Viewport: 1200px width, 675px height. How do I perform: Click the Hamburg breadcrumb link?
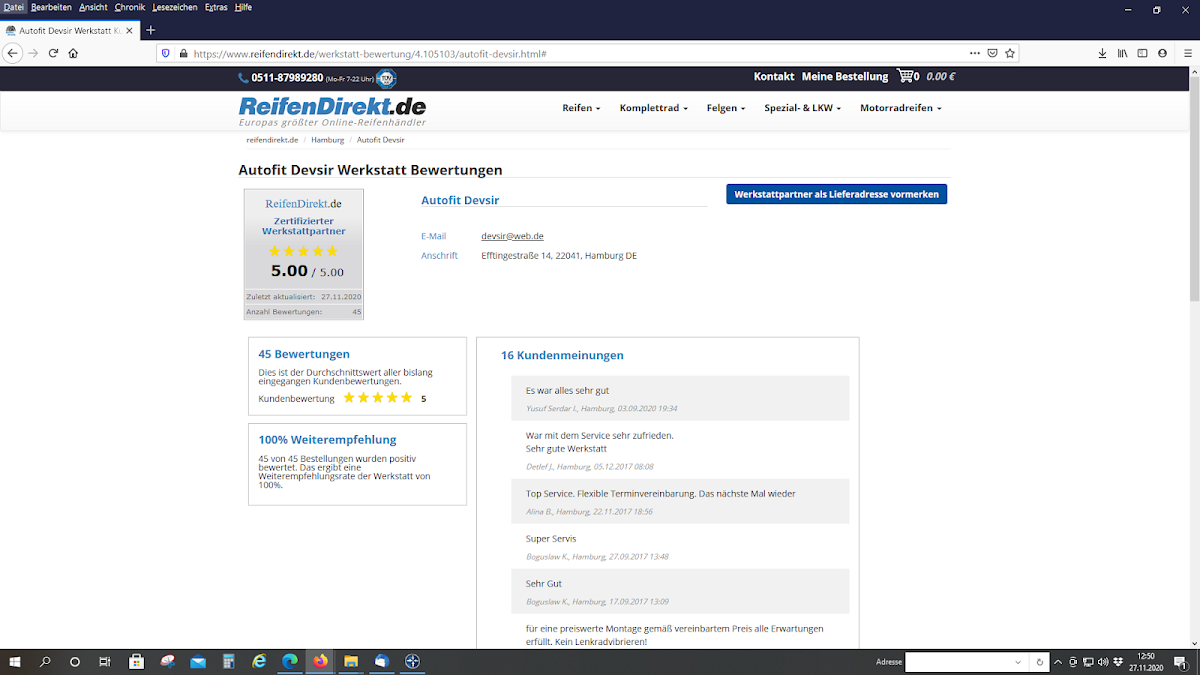[327, 140]
